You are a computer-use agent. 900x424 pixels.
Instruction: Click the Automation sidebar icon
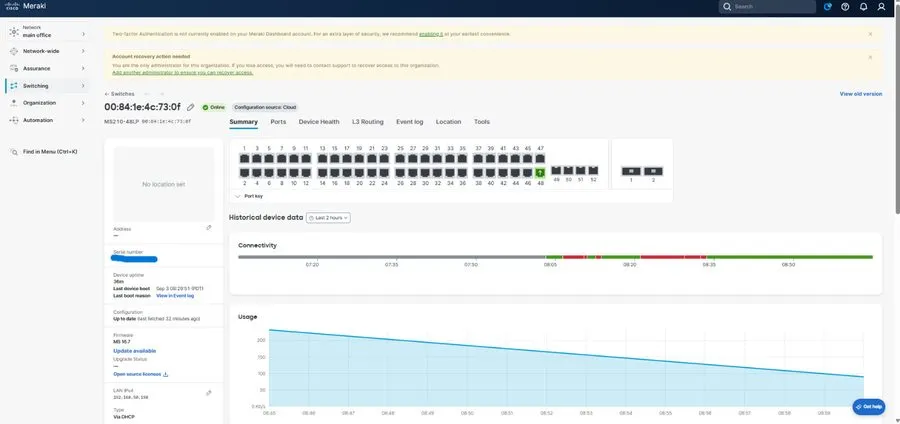click(14, 120)
